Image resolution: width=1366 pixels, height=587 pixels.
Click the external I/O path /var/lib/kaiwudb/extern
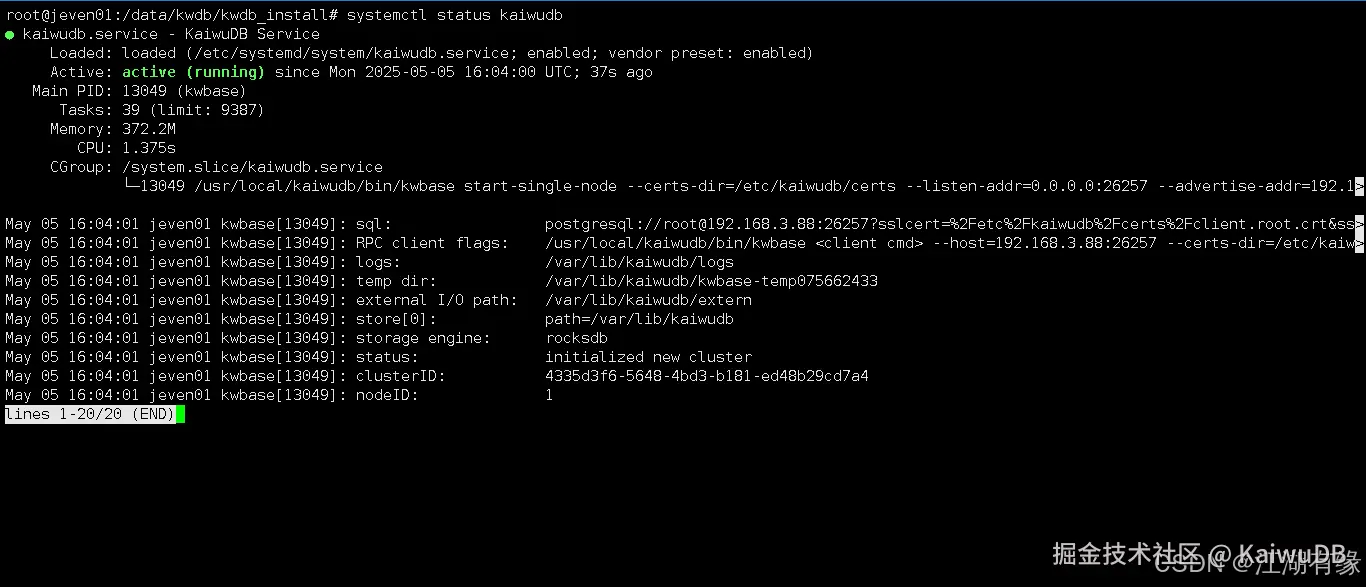click(648, 300)
